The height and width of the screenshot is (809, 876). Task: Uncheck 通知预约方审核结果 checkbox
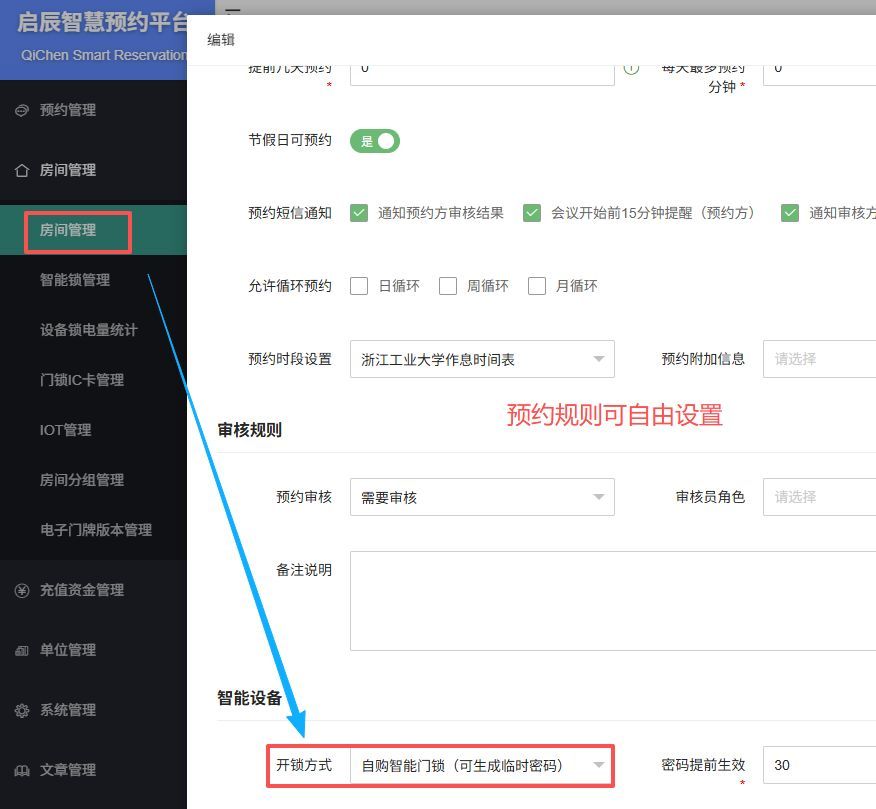point(359,213)
